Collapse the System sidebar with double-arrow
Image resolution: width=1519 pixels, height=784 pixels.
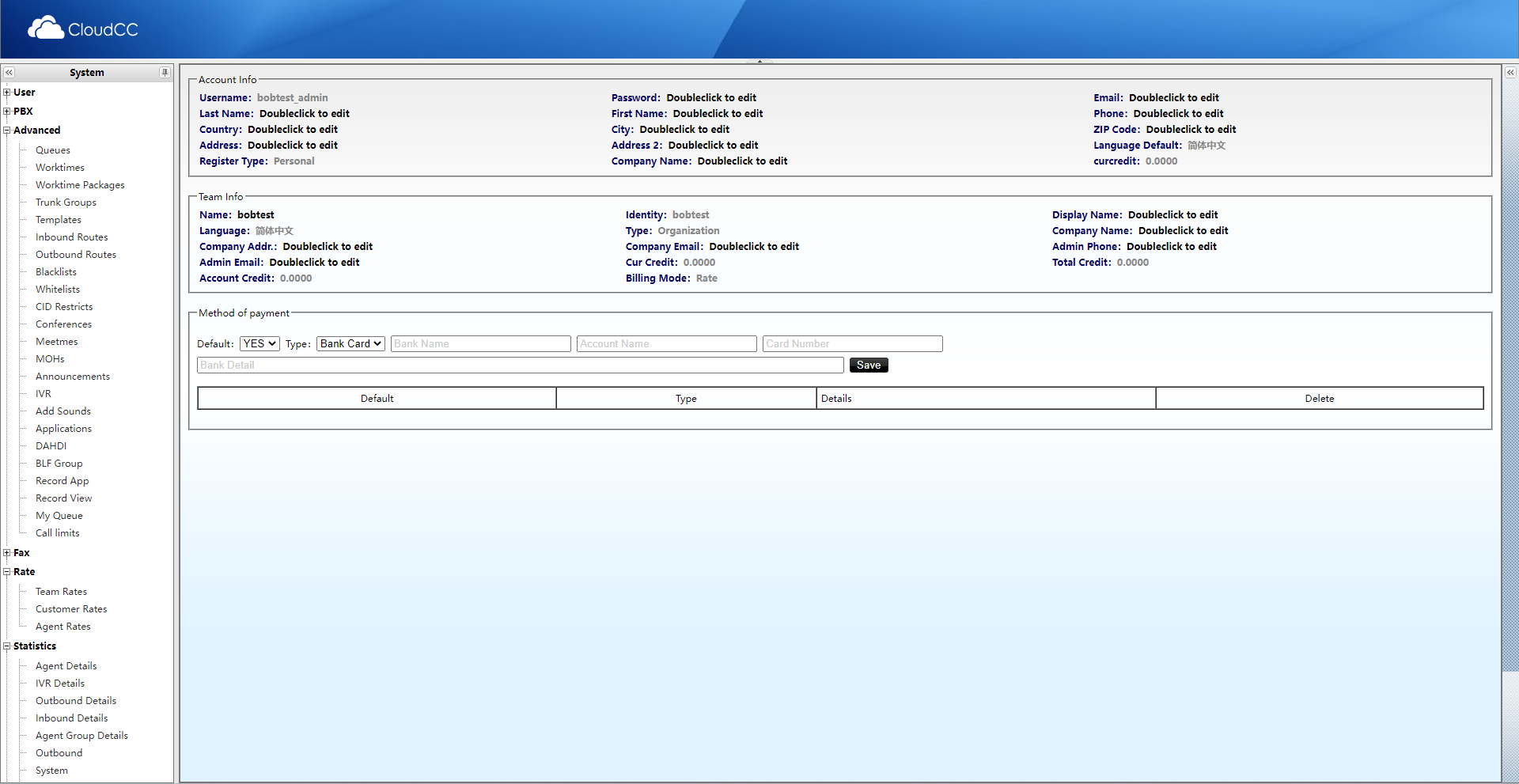[9, 72]
